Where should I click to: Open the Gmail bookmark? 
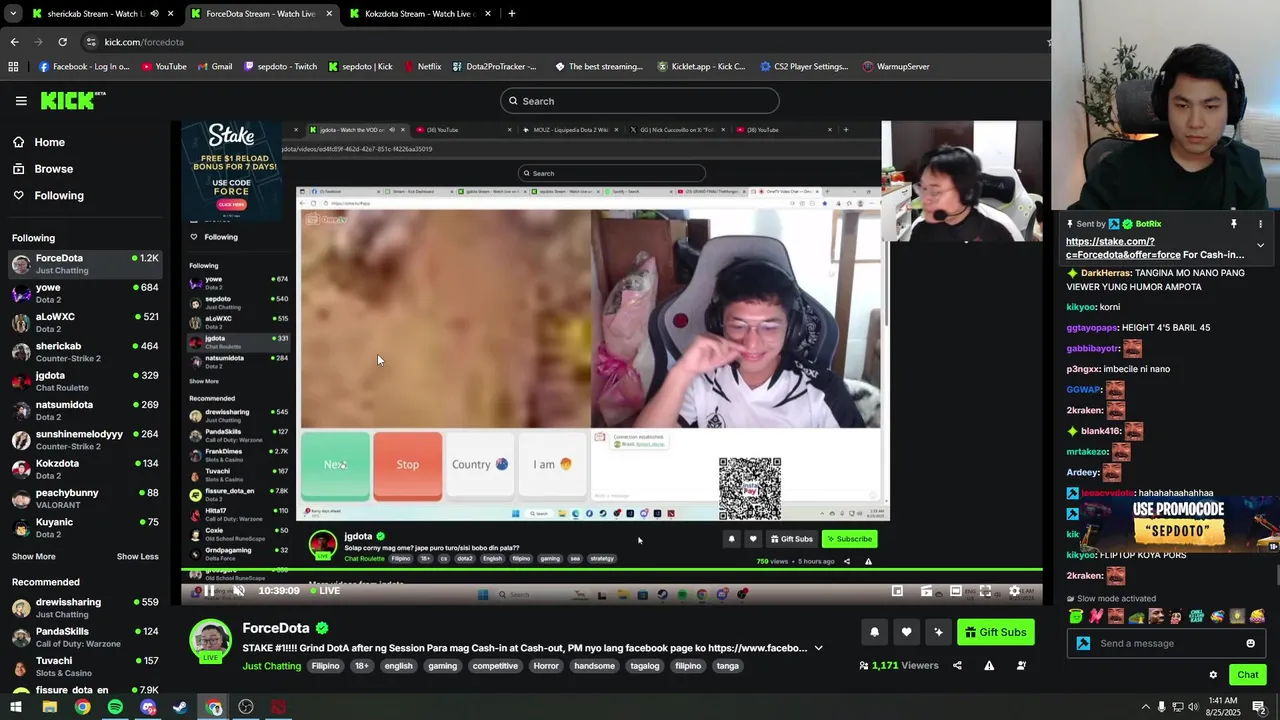point(214,67)
